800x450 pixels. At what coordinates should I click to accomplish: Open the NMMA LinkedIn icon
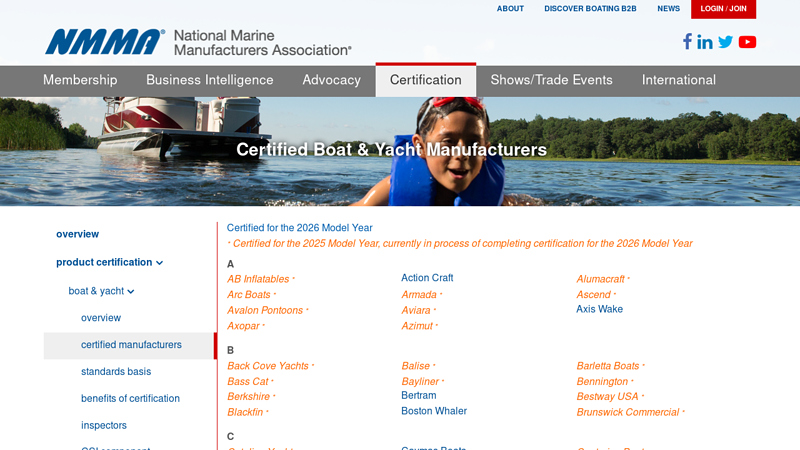point(705,42)
